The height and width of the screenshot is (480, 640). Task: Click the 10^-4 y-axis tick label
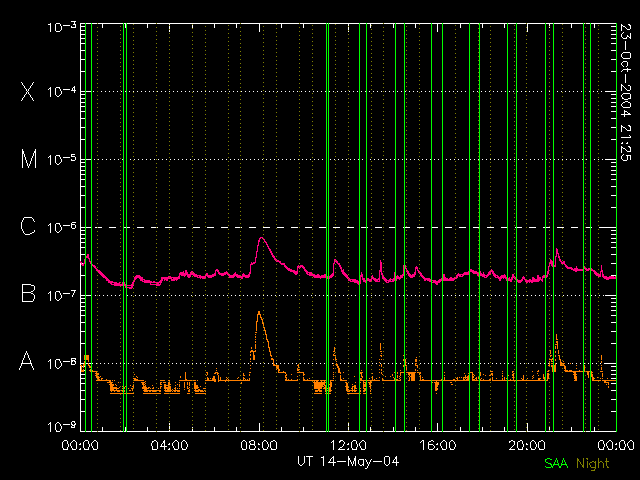(62, 91)
